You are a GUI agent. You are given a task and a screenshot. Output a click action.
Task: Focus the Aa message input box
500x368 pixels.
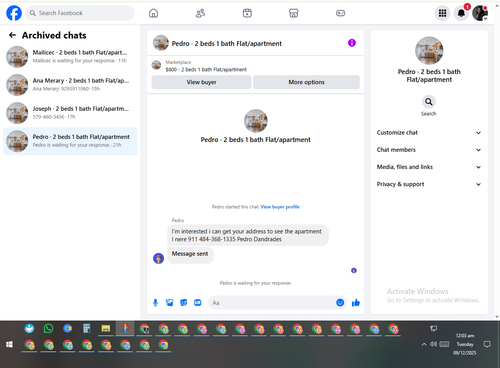pyautogui.click(x=272, y=303)
